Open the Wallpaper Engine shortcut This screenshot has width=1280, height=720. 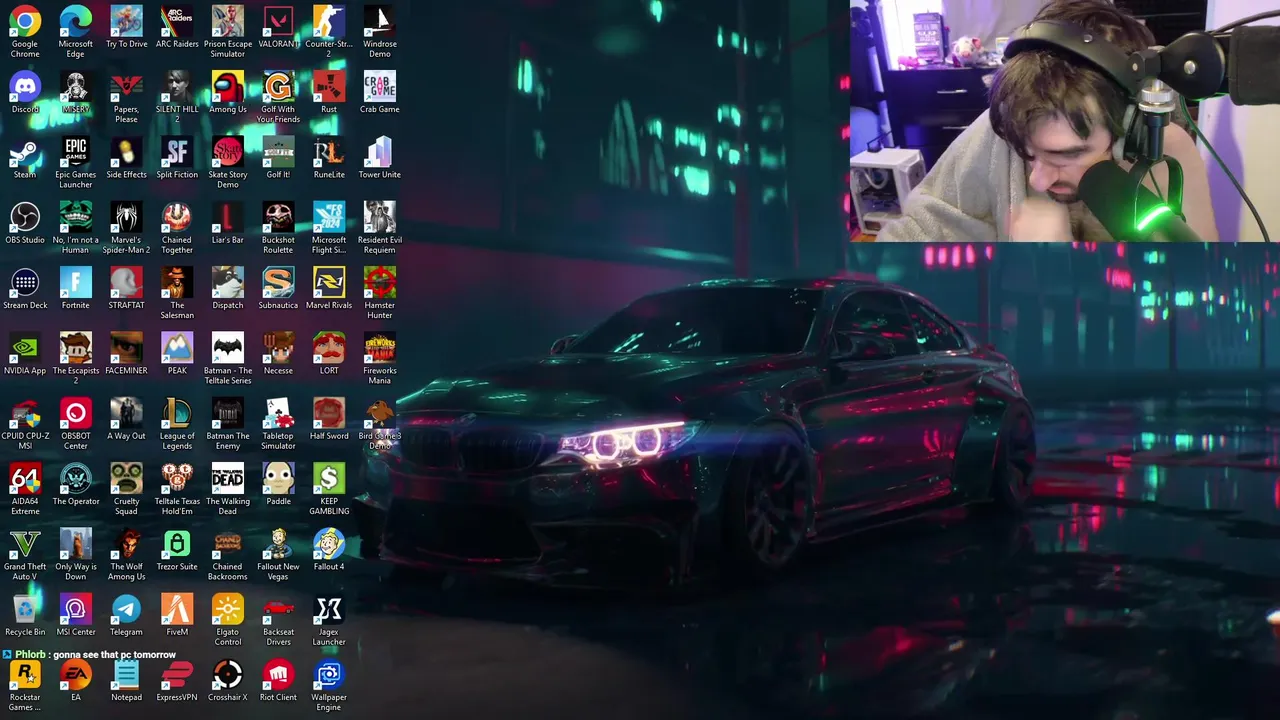[x=329, y=675]
